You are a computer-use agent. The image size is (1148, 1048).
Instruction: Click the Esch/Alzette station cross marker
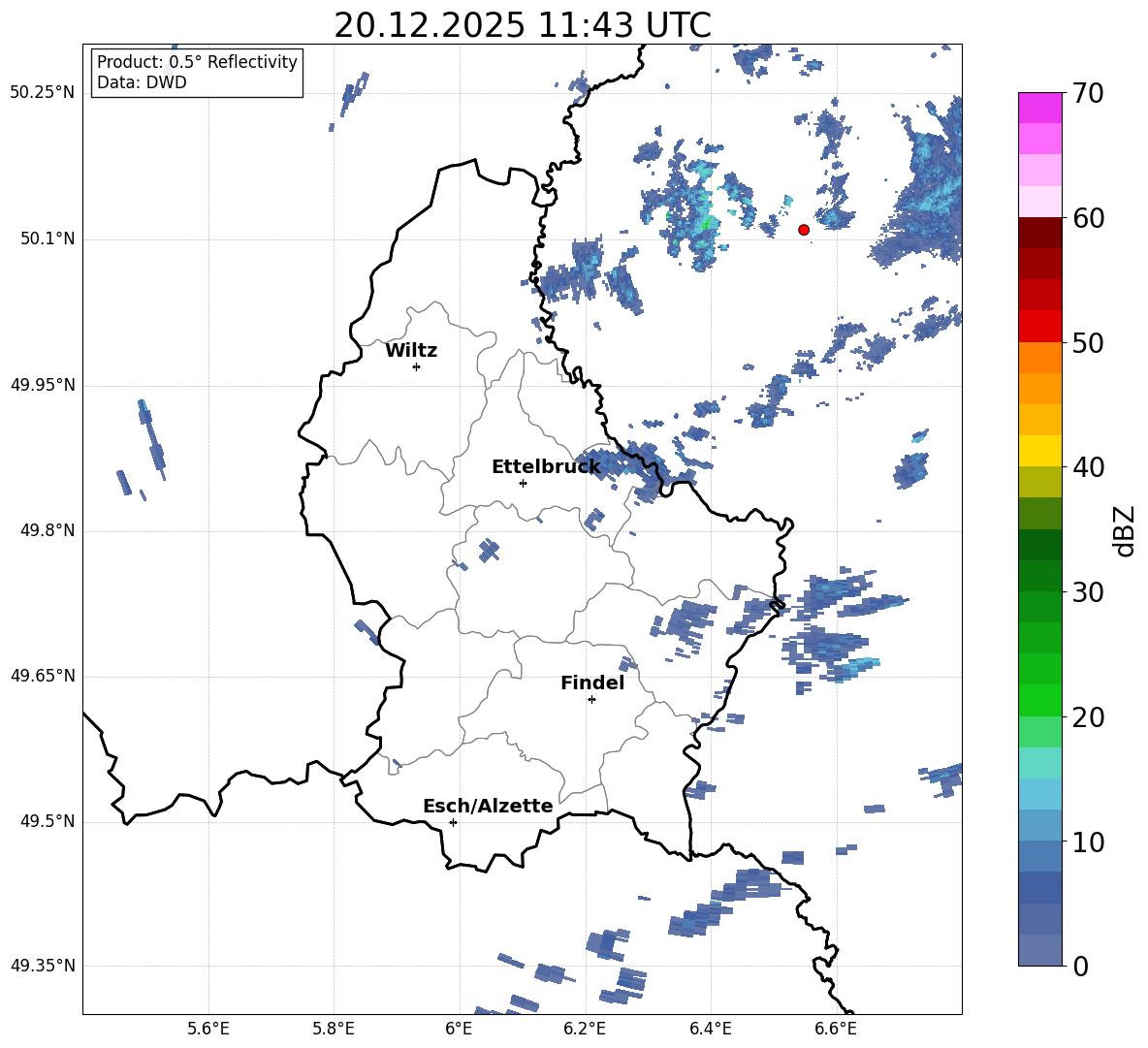pyautogui.click(x=453, y=822)
